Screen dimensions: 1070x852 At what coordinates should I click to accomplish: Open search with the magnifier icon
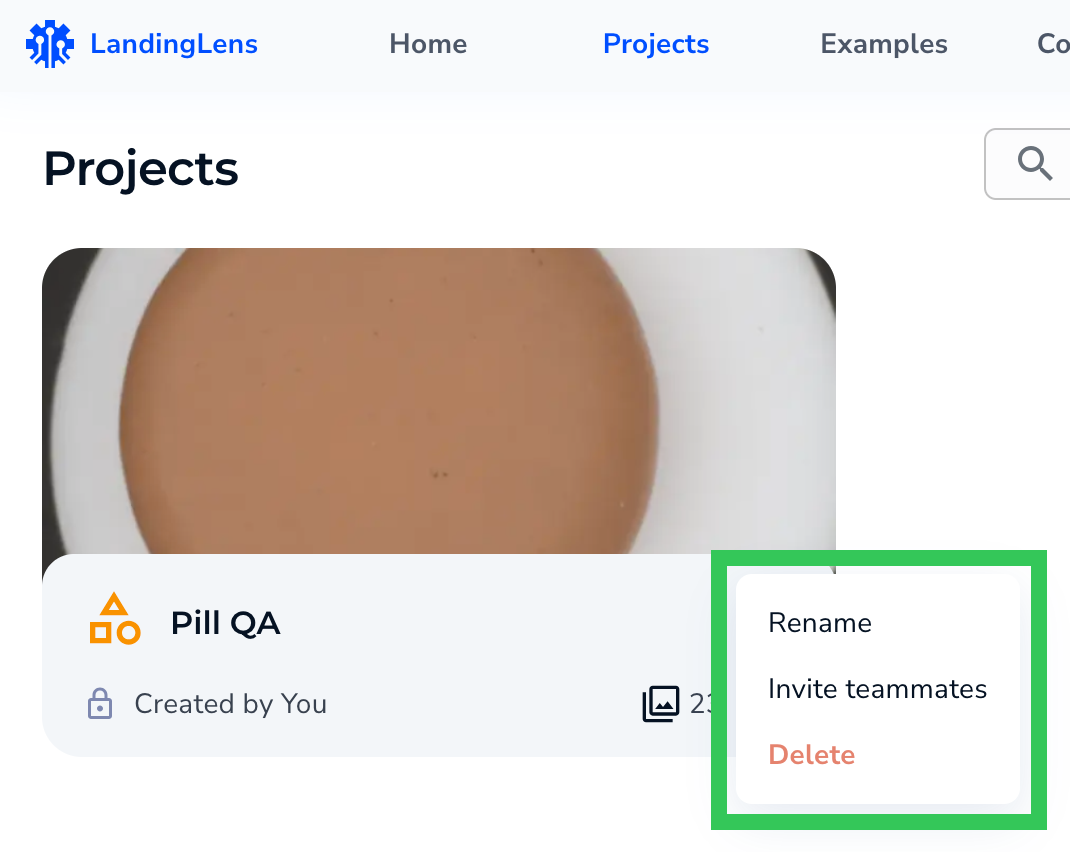1034,163
